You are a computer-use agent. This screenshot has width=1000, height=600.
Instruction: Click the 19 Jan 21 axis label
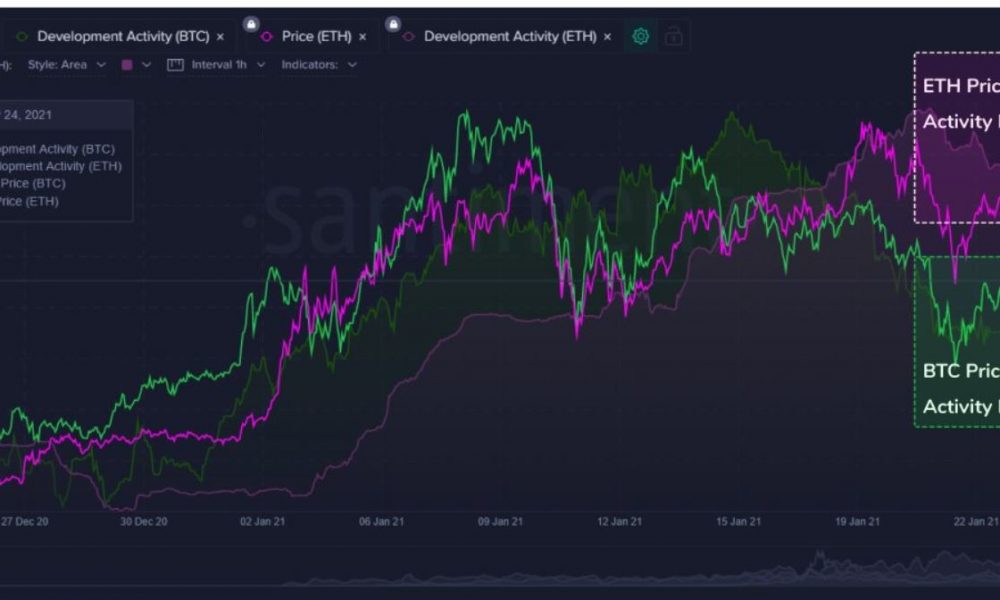pos(857,522)
